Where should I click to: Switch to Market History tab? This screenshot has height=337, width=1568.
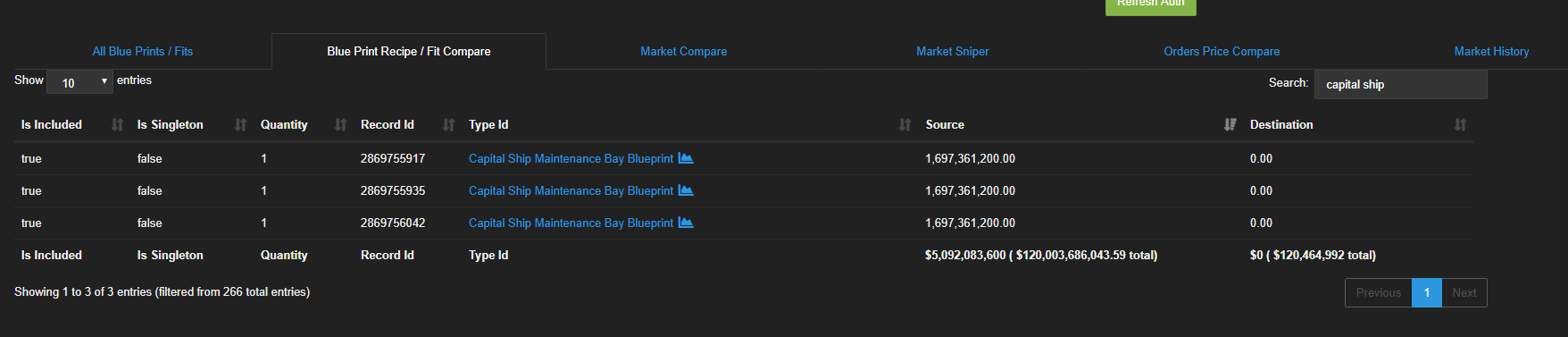[1491, 52]
